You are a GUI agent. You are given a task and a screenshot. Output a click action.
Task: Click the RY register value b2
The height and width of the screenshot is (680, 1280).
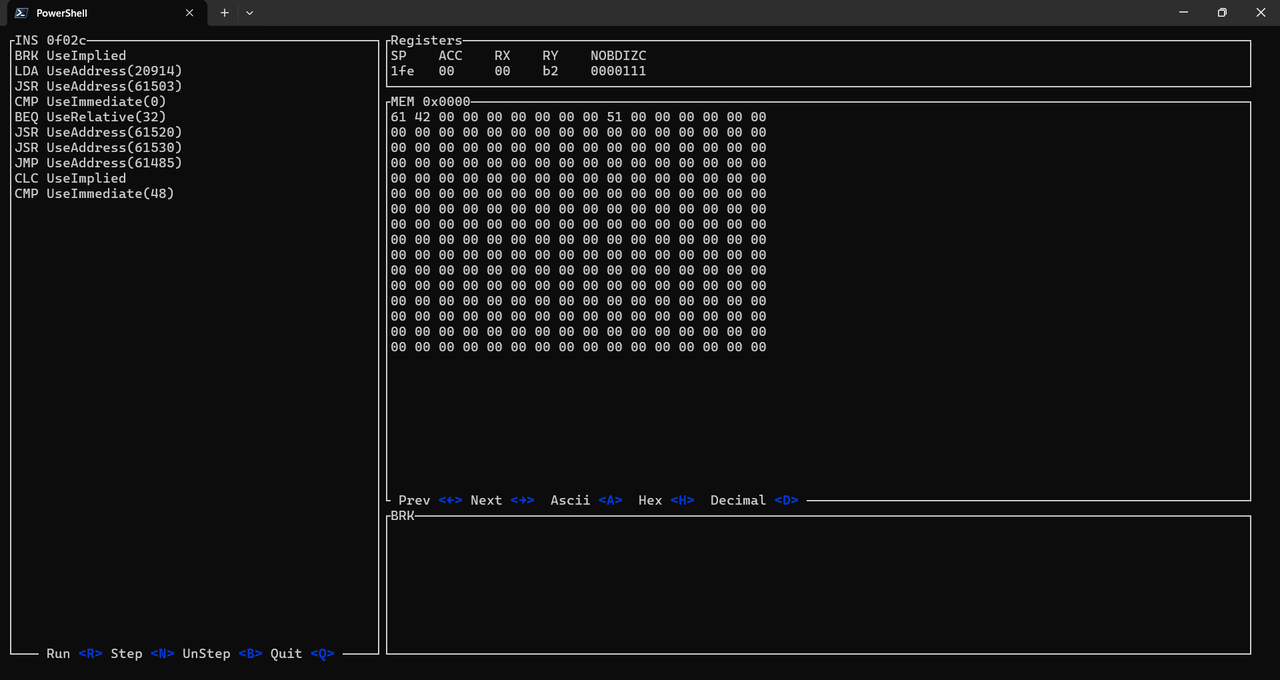[550, 71]
